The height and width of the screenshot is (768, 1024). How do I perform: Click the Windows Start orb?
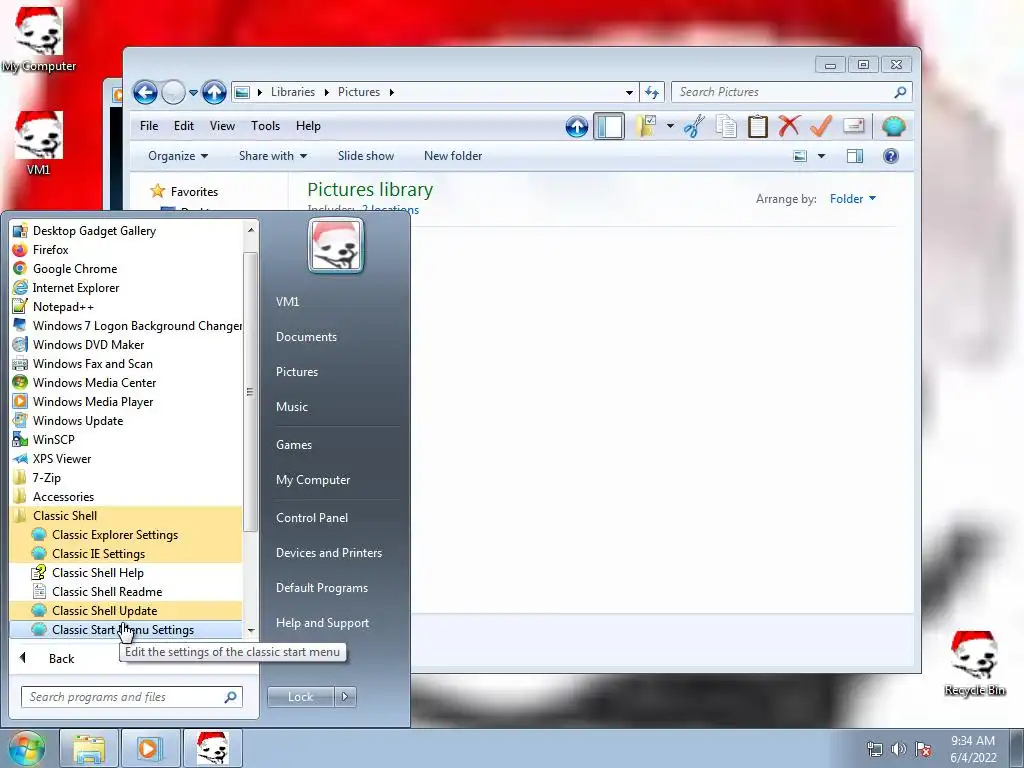(26, 749)
